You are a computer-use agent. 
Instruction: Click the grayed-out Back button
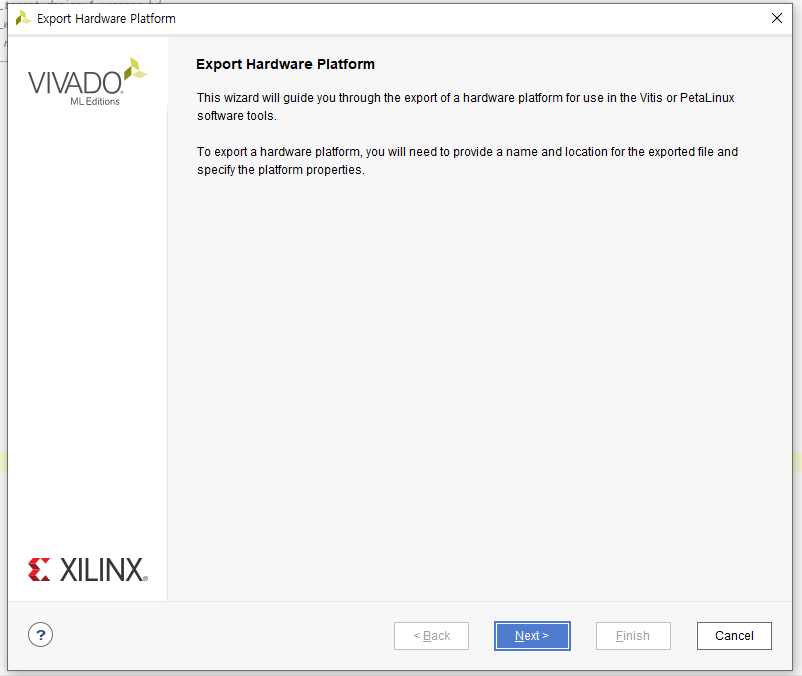431,636
